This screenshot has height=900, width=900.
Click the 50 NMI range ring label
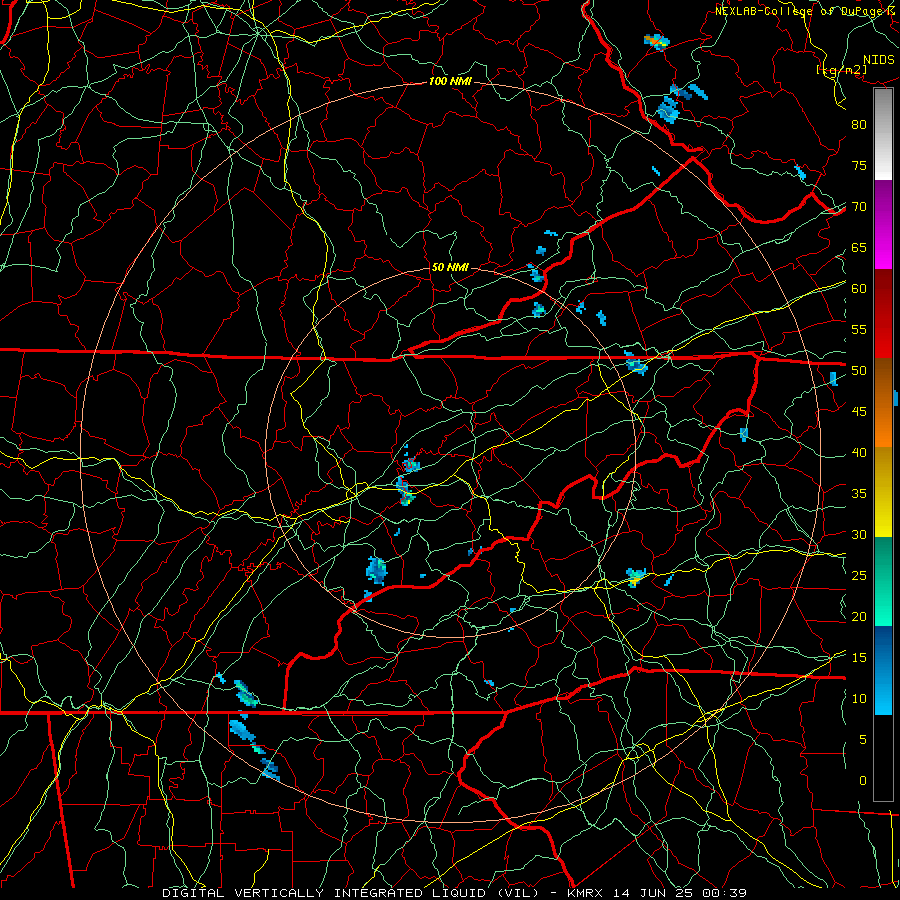pyautogui.click(x=450, y=267)
